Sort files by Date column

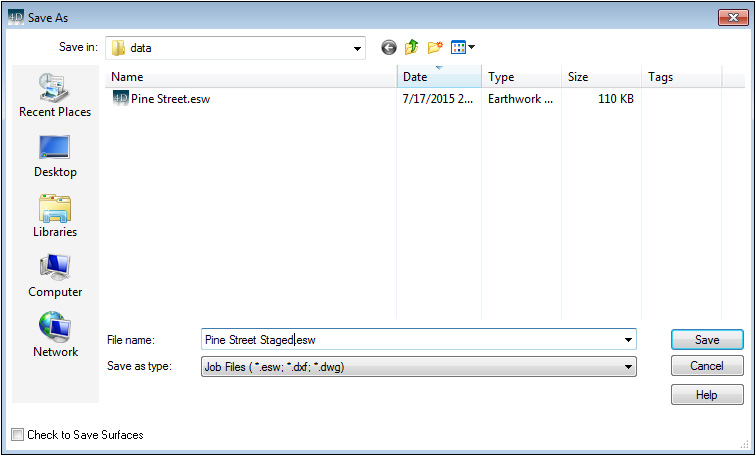[440, 77]
